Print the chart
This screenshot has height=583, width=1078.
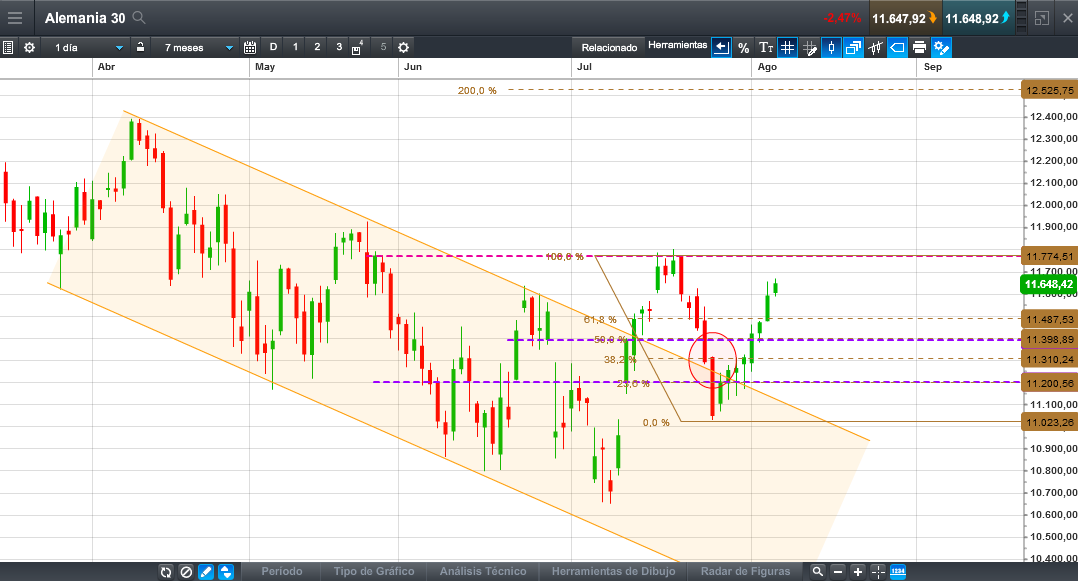pos(919,47)
